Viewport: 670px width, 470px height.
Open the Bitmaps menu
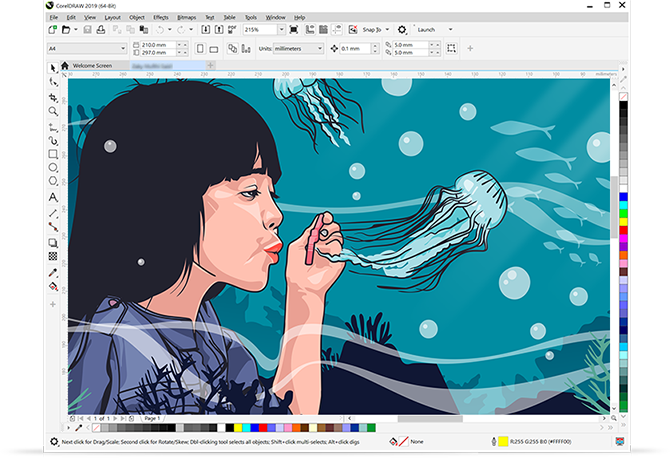coord(186,18)
